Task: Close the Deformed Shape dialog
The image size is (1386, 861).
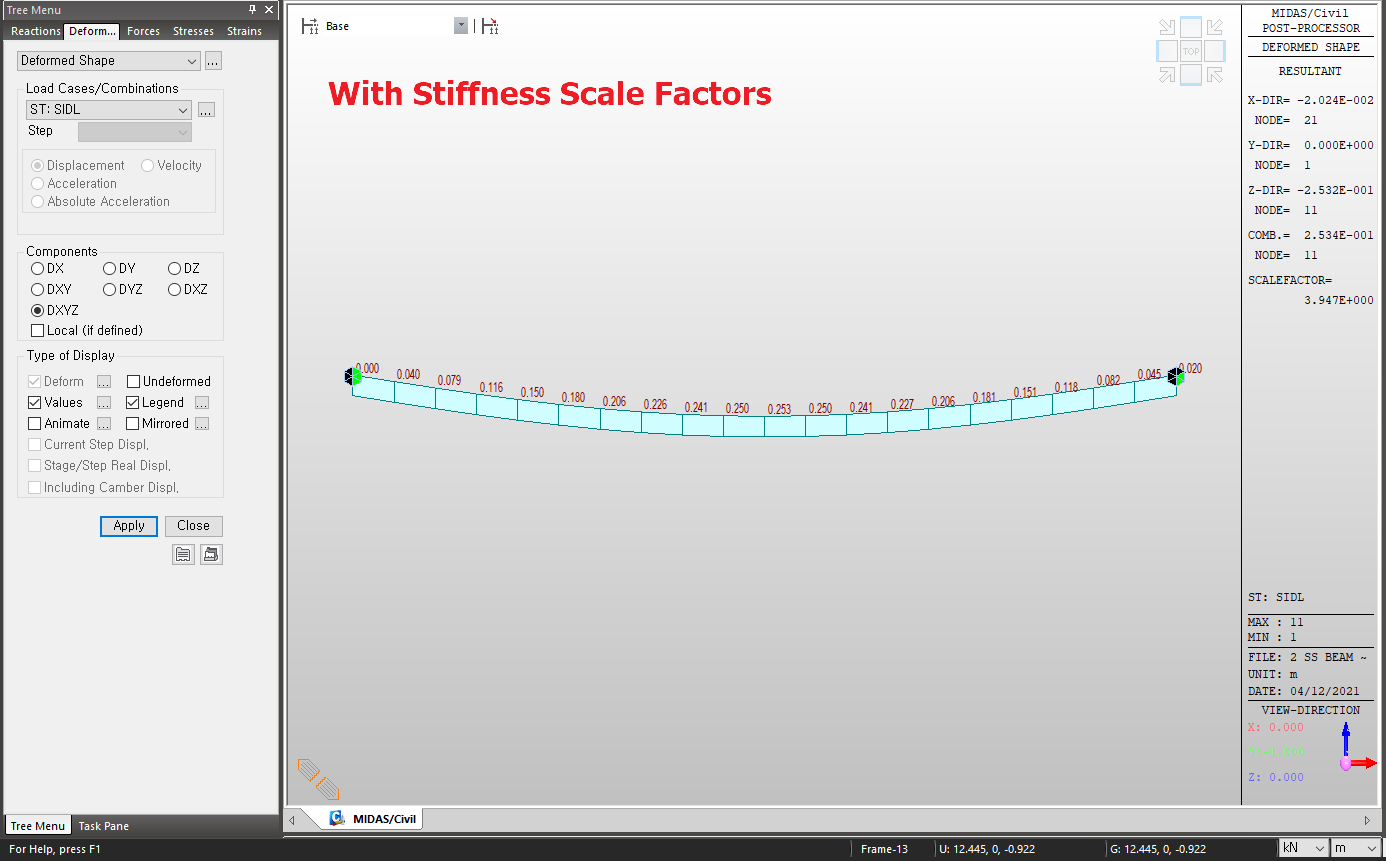Action: click(193, 525)
